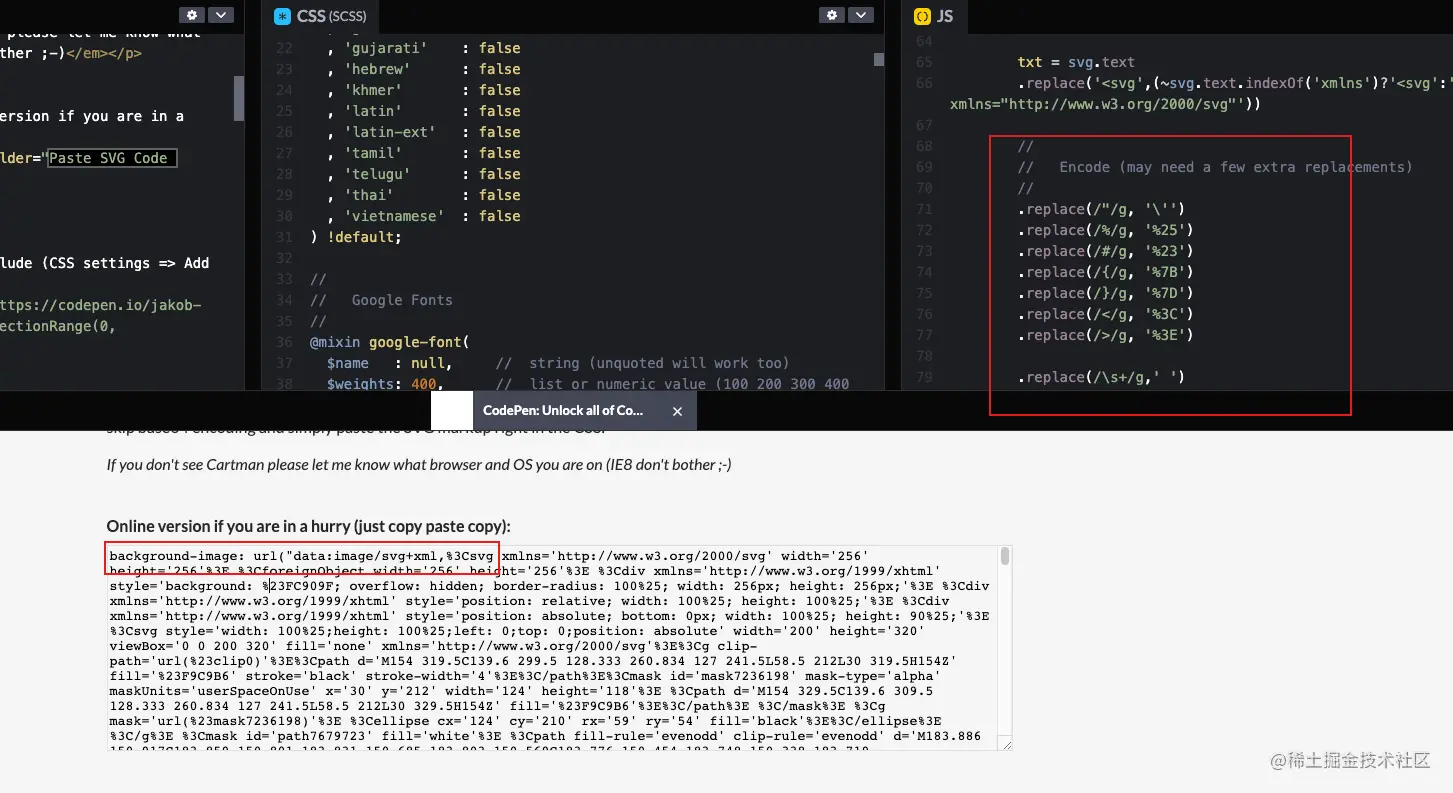Click the .replace '%3E' line
Screen dimensions: 1453x793
[1106, 335]
